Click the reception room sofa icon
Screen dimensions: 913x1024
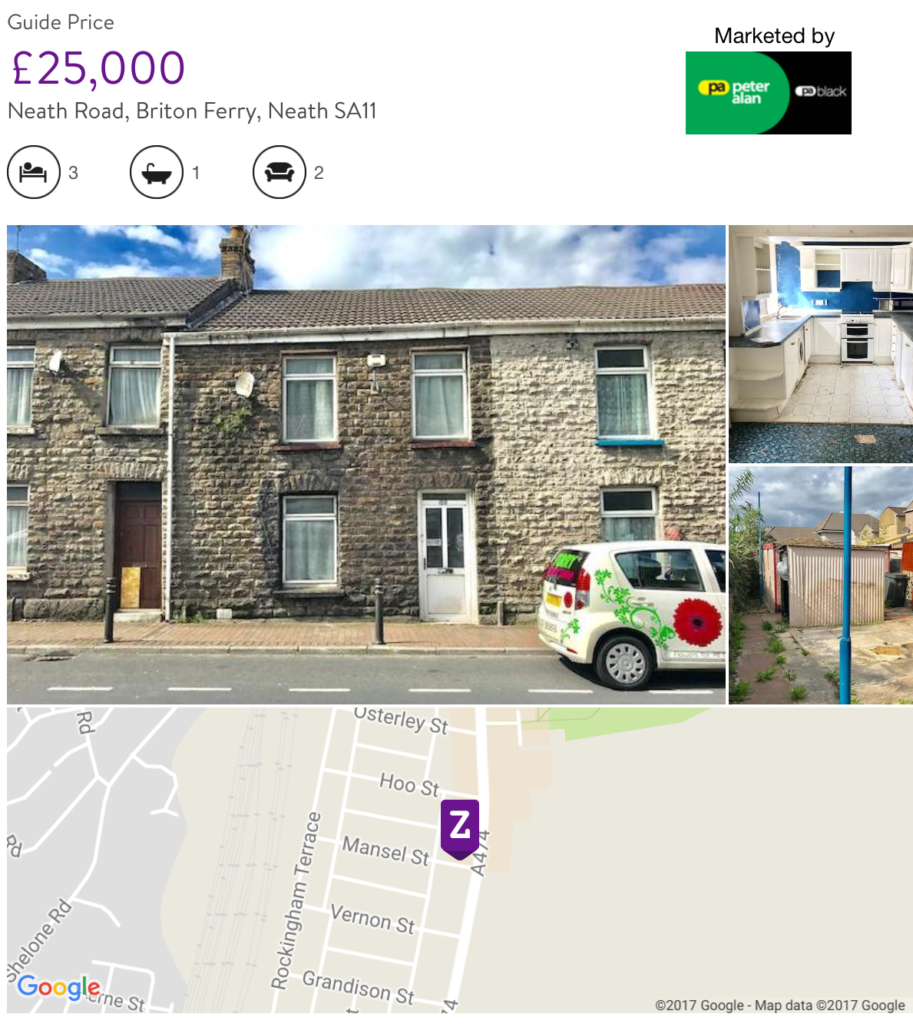(279, 172)
